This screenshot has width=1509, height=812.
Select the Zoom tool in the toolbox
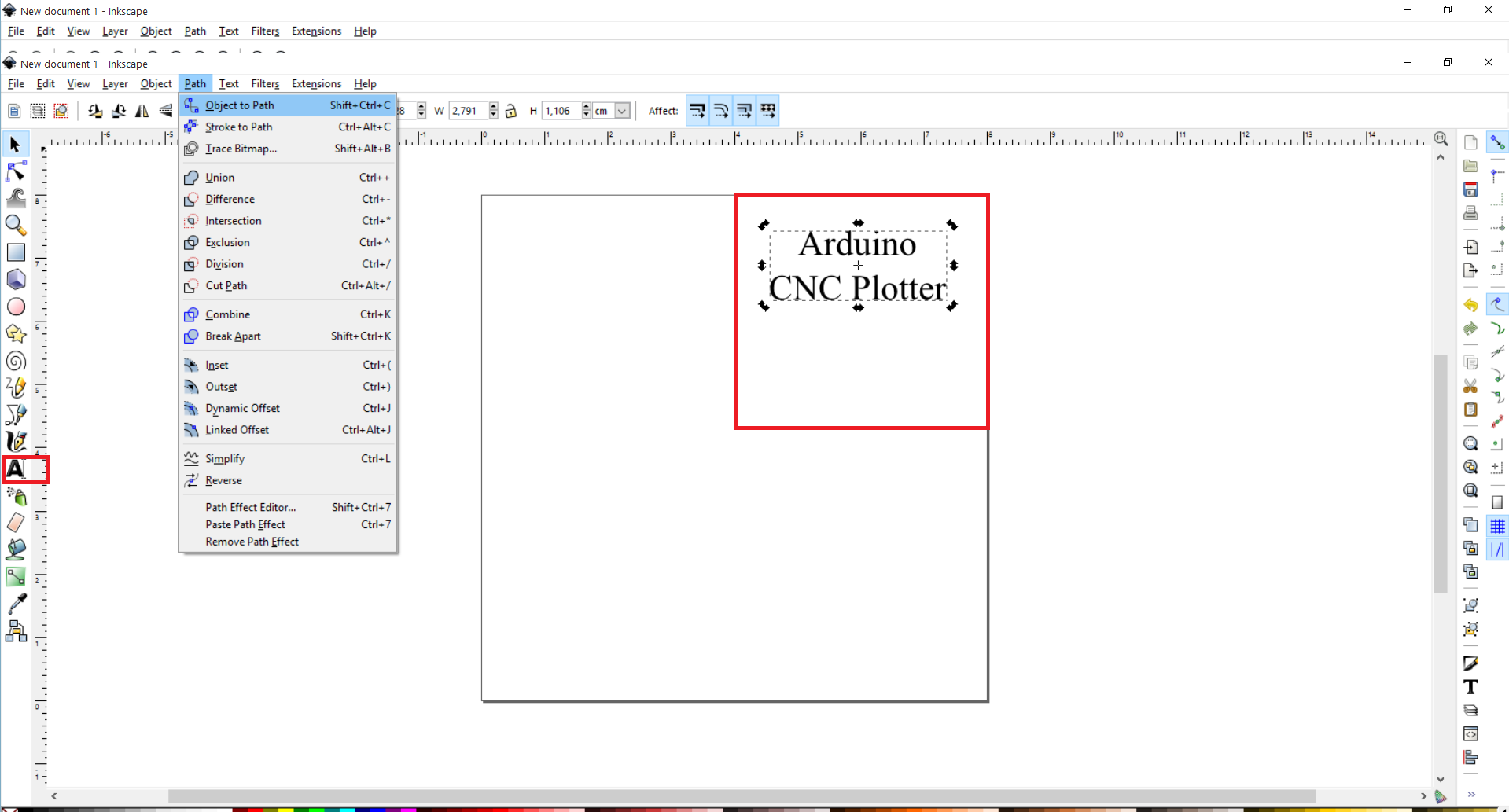tap(16, 226)
